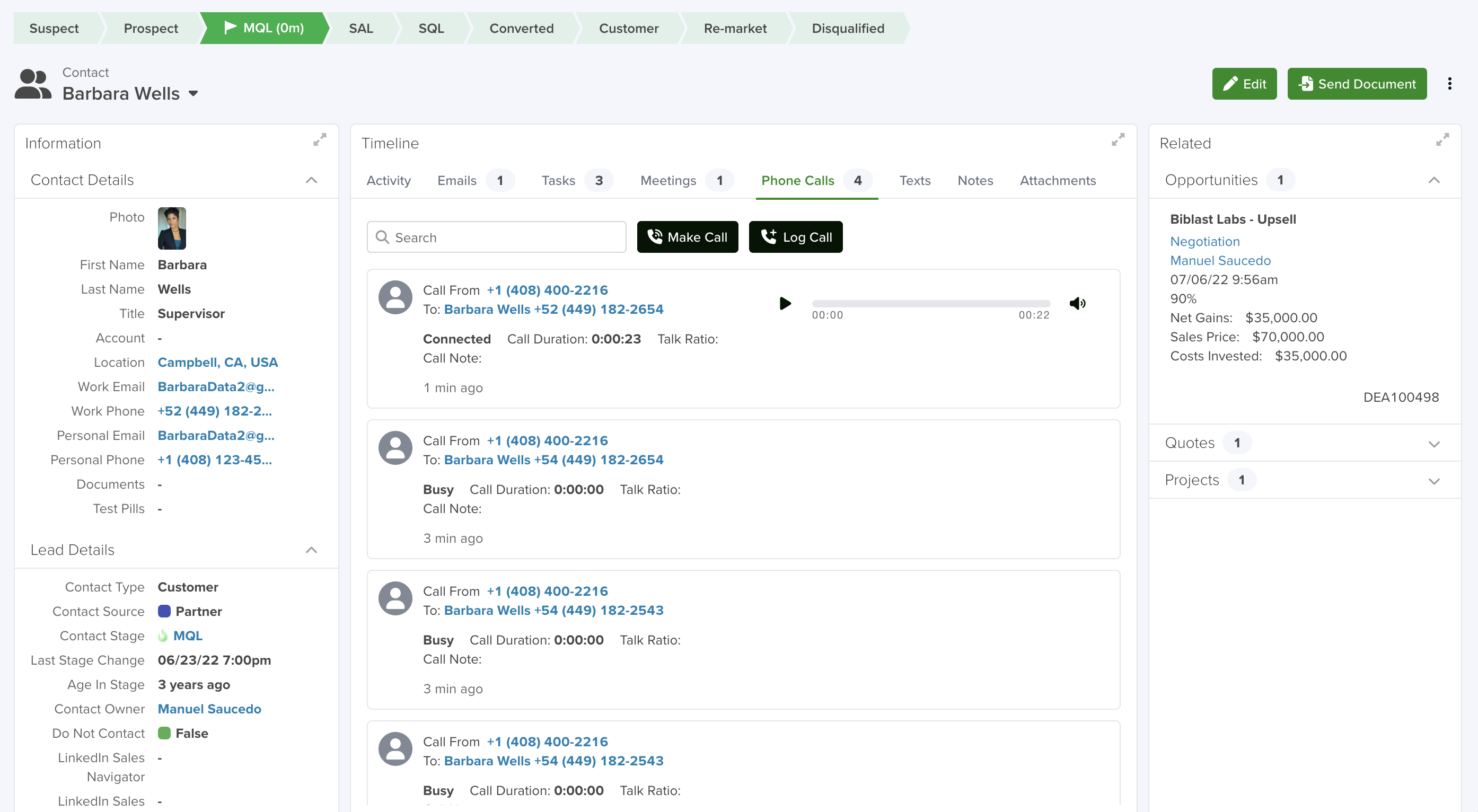Set stage to SAL
This screenshot has width=1478, height=812.
click(x=361, y=28)
